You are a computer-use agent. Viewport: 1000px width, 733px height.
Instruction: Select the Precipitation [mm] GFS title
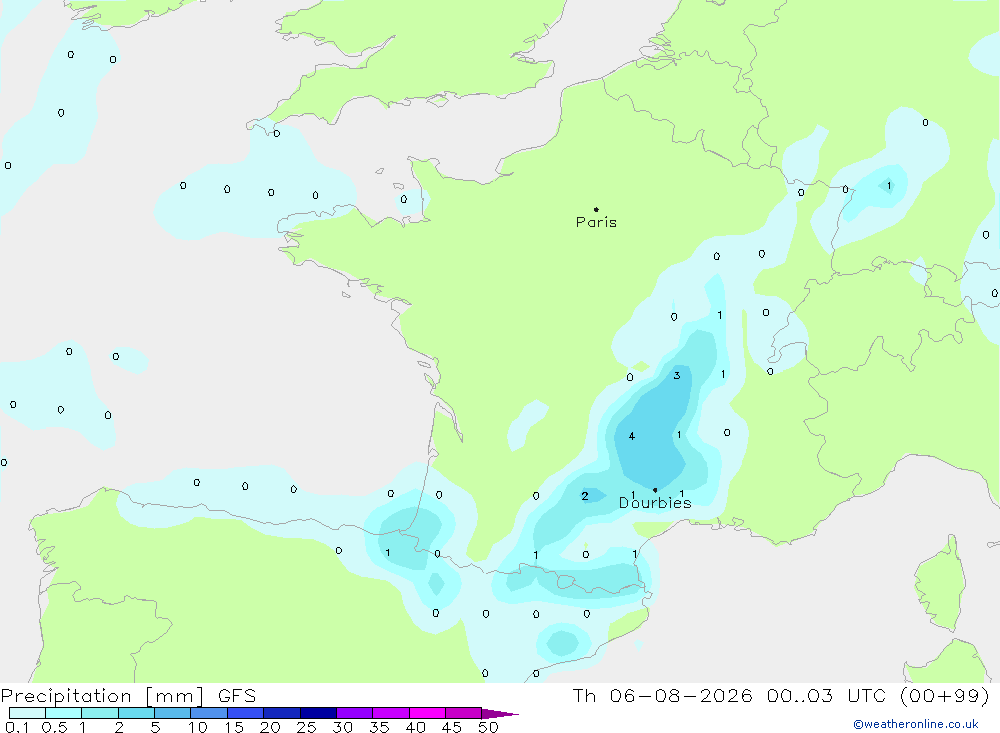(x=128, y=695)
